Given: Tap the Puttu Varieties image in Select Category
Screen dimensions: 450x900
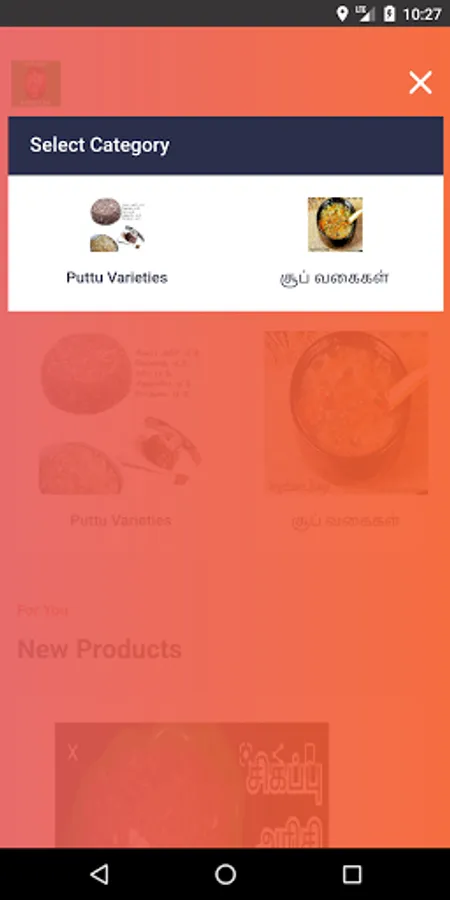Looking at the screenshot, I should click(117, 224).
